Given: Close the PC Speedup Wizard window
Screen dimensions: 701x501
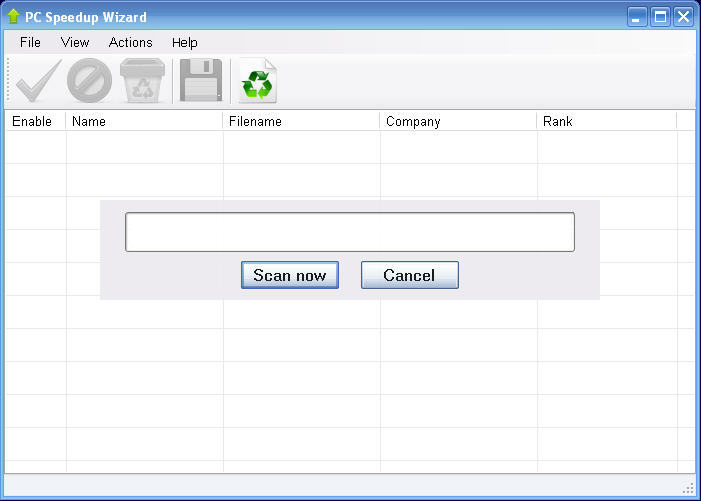Looking at the screenshot, I should click(683, 17).
